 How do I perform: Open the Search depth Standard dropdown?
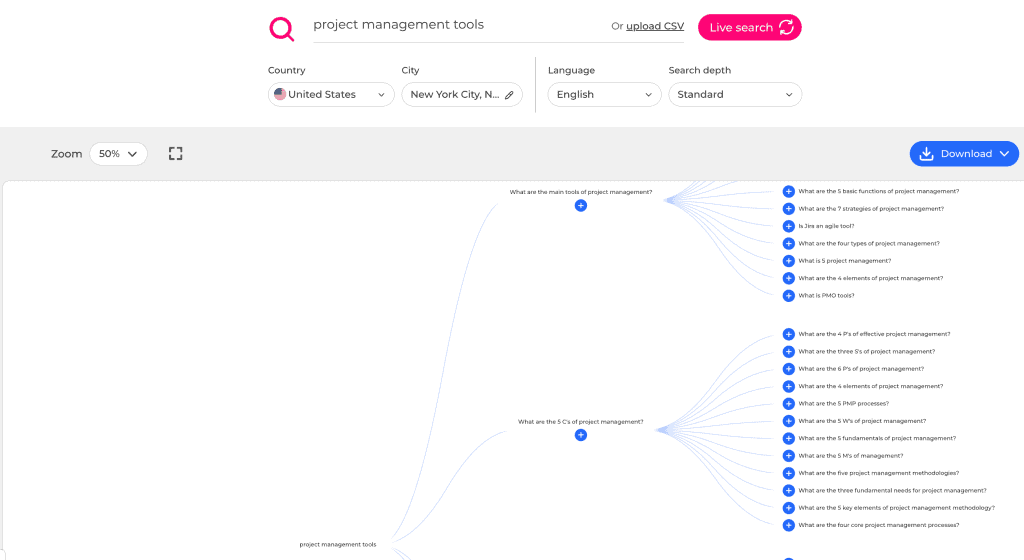coord(735,95)
